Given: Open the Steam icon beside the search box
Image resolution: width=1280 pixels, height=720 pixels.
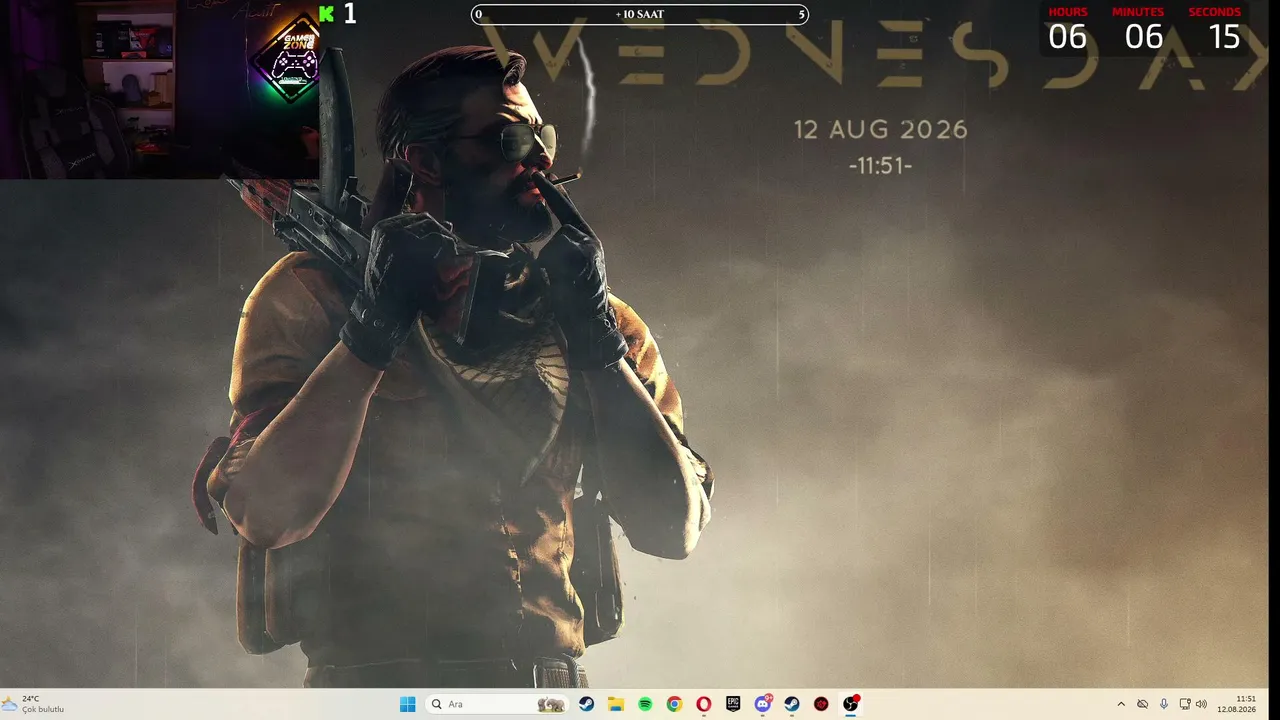Looking at the screenshot, I should point(587,704).
